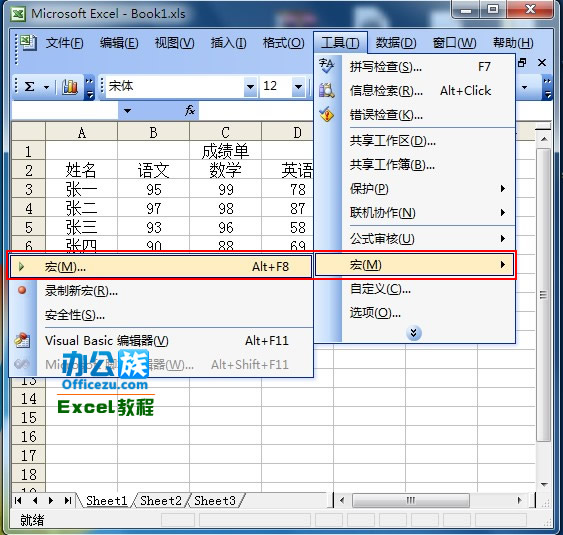Viewport: 563px width, 535px height.
Task: Expand the Tools menu with double chevron
Action: click(414, 333)
